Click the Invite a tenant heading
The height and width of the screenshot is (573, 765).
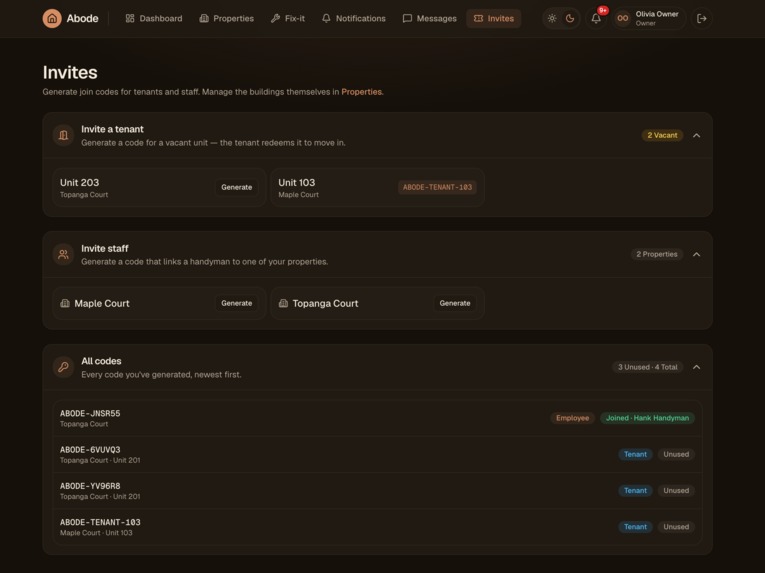112,129
